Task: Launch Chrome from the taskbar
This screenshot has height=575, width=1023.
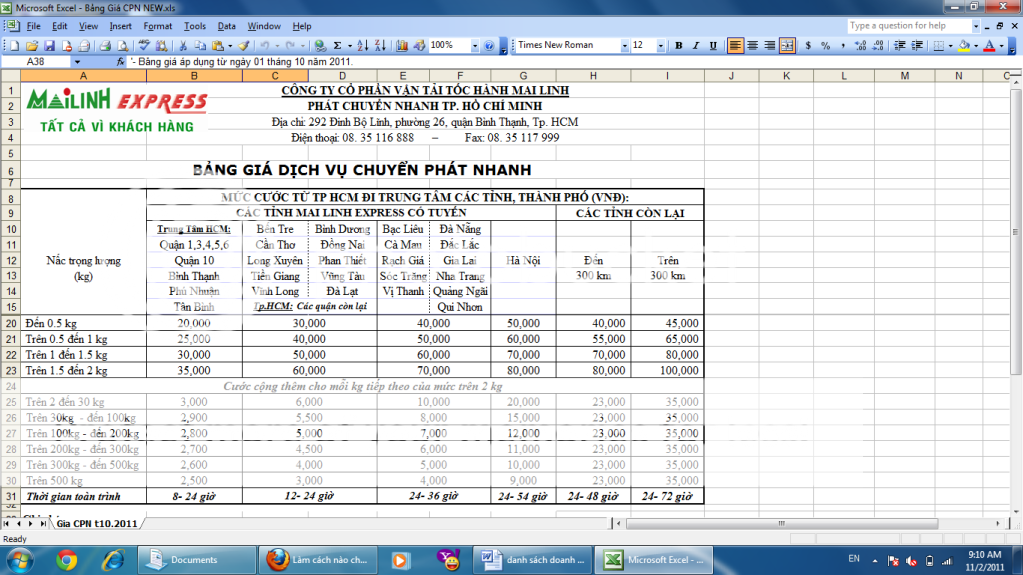Action: tap(67, 560)
